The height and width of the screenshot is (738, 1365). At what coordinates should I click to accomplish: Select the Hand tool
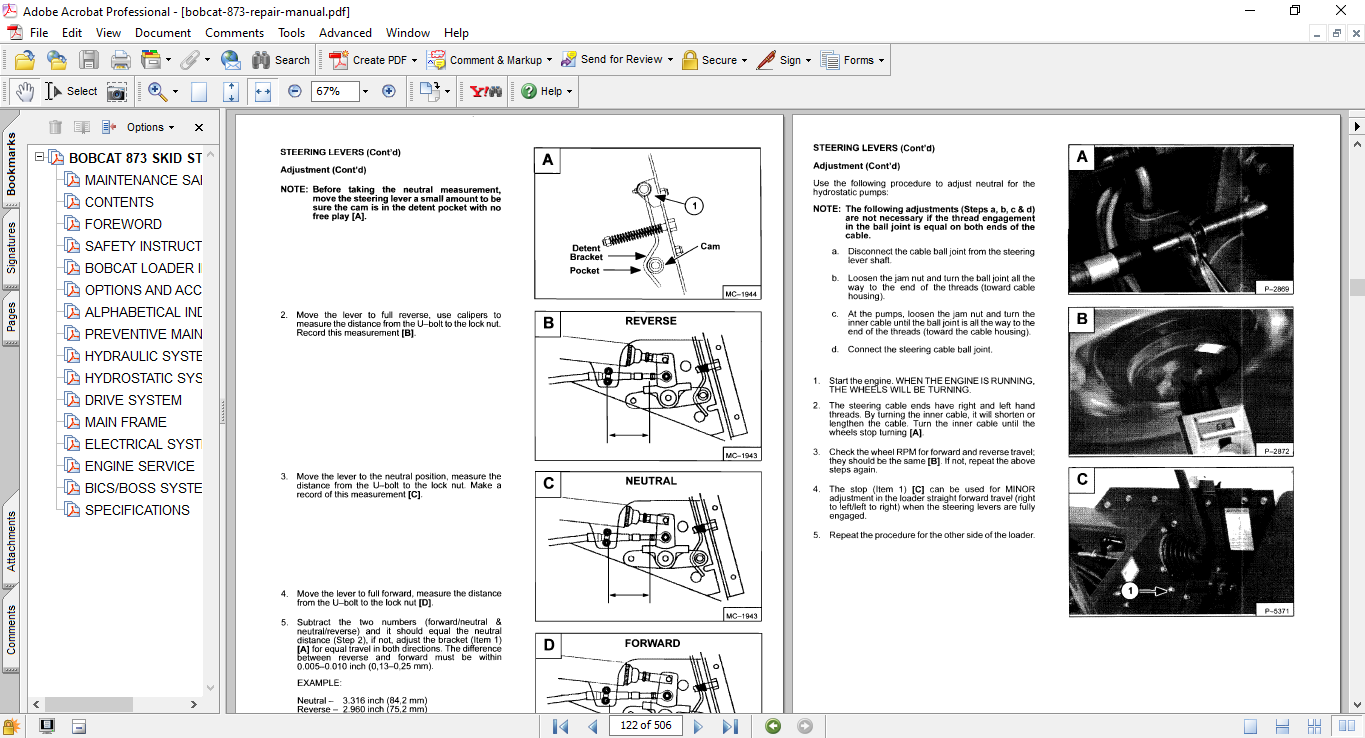point(24,91)
